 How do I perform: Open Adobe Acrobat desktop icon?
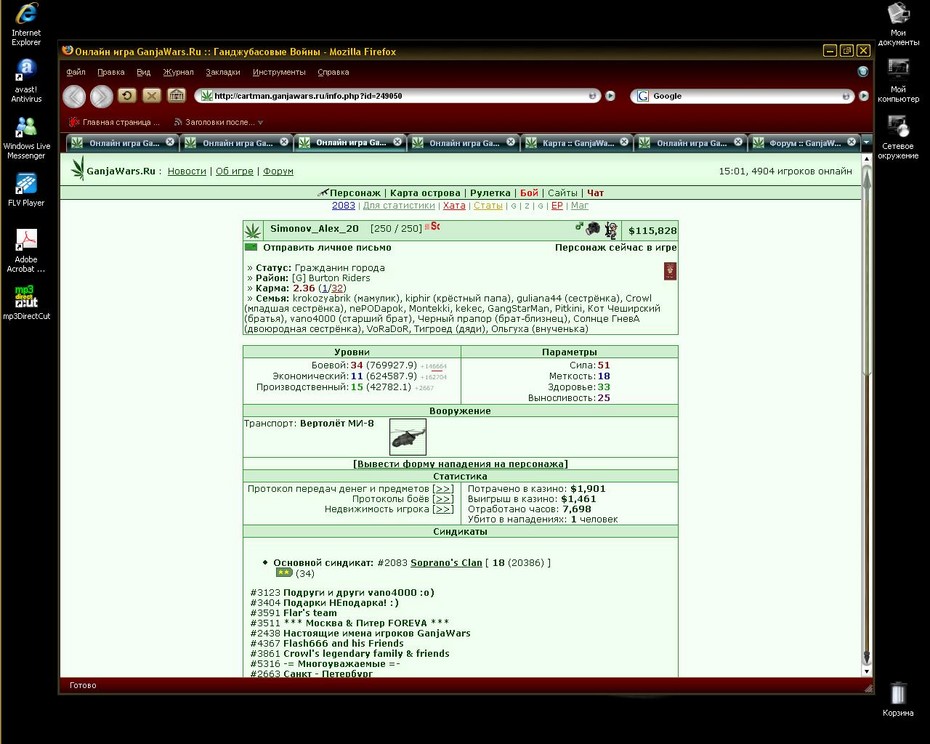pos(26,250)
